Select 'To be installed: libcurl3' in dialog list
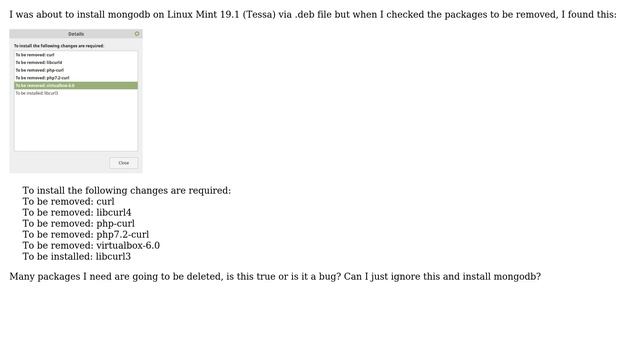The height and width of the screenshot is (360, 640). [x=76, y=93]
